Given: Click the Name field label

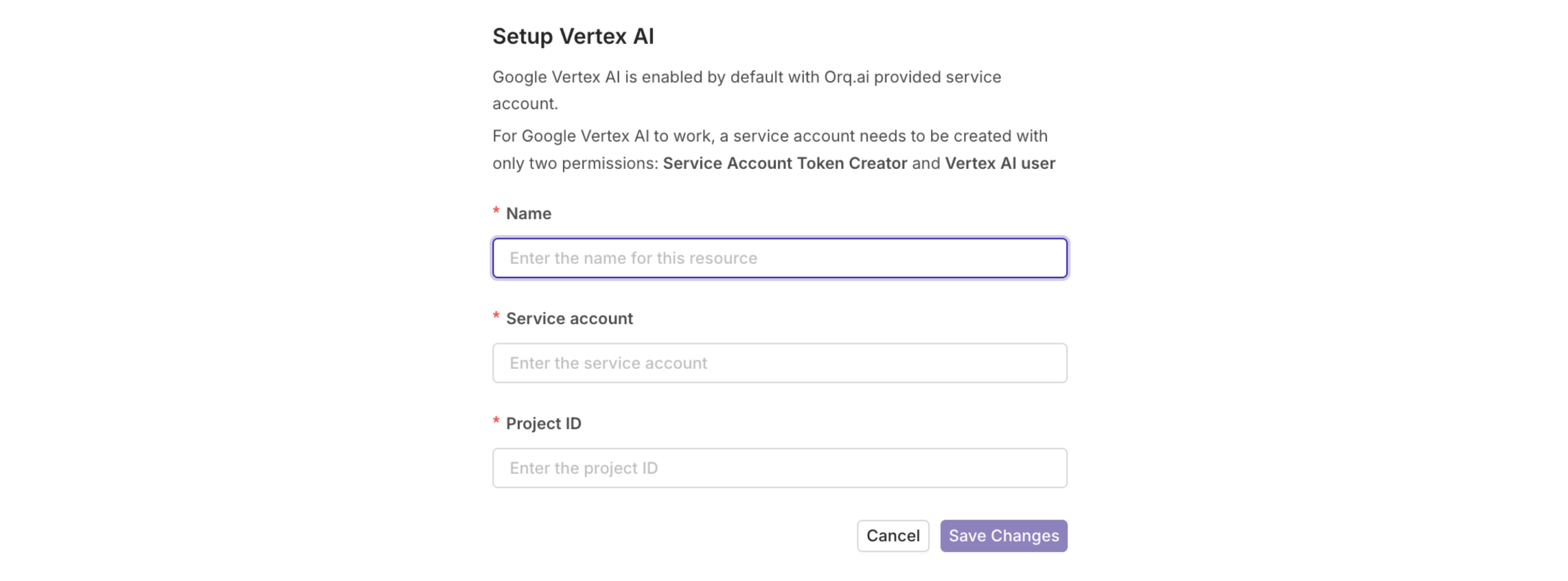Looking at the screenshot, I should (x=528, y=214).
